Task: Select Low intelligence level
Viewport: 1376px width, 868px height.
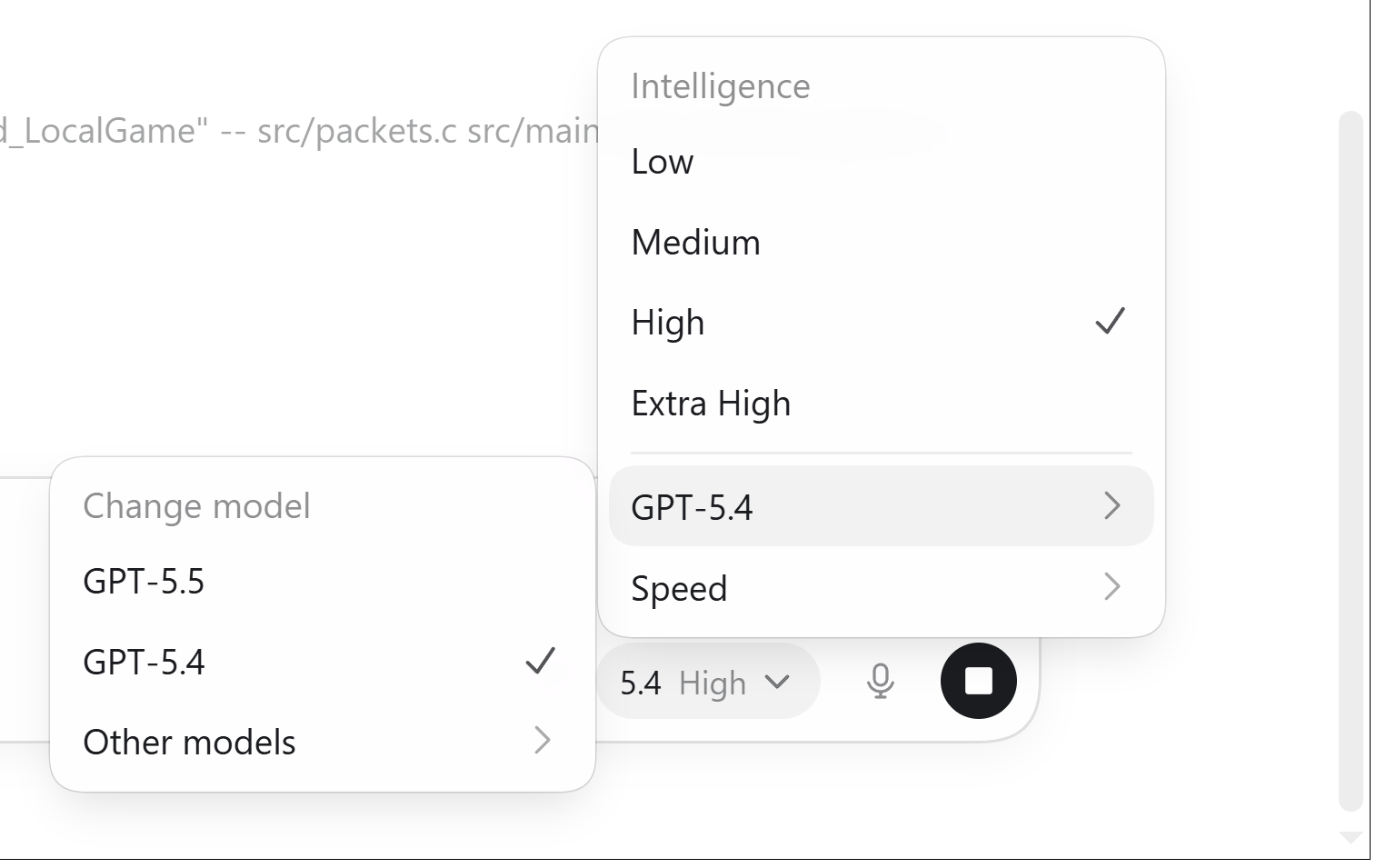Action: (x=663, y=162)
